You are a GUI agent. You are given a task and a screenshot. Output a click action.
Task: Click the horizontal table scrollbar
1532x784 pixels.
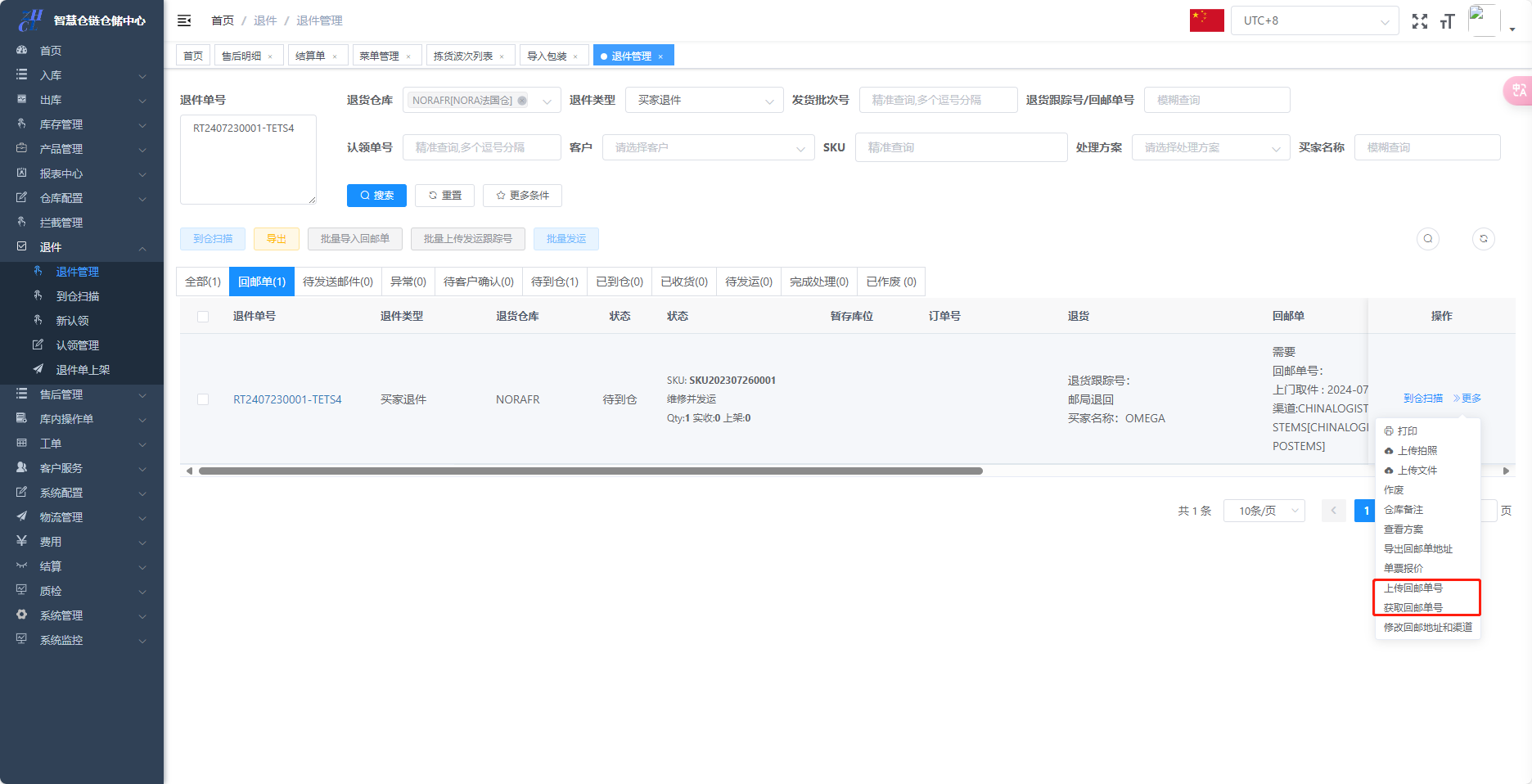[x=589, y=471]
